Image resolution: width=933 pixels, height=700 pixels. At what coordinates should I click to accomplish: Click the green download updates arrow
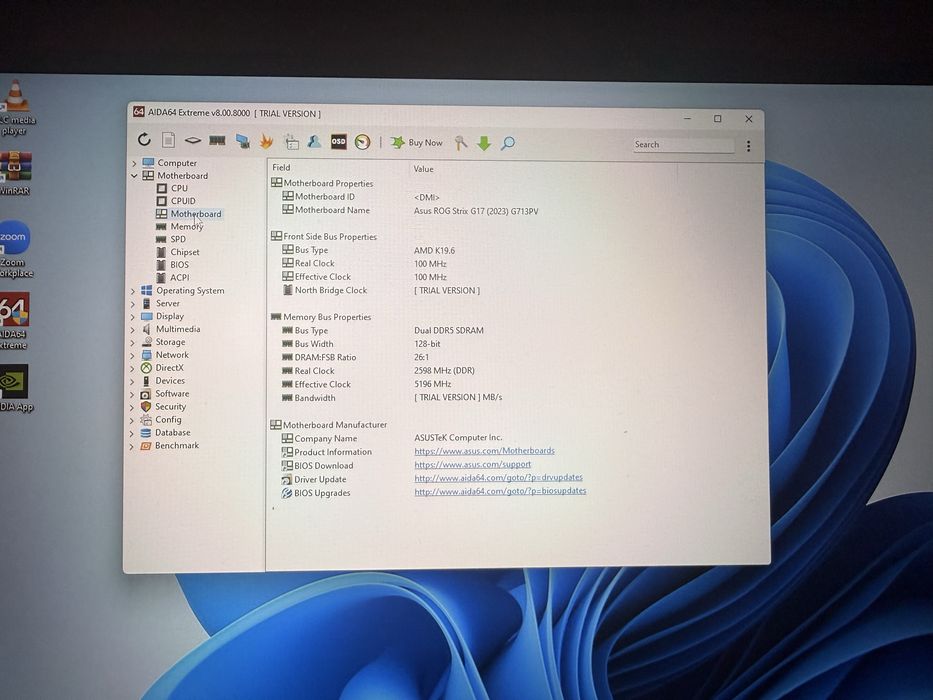(484, 143)
